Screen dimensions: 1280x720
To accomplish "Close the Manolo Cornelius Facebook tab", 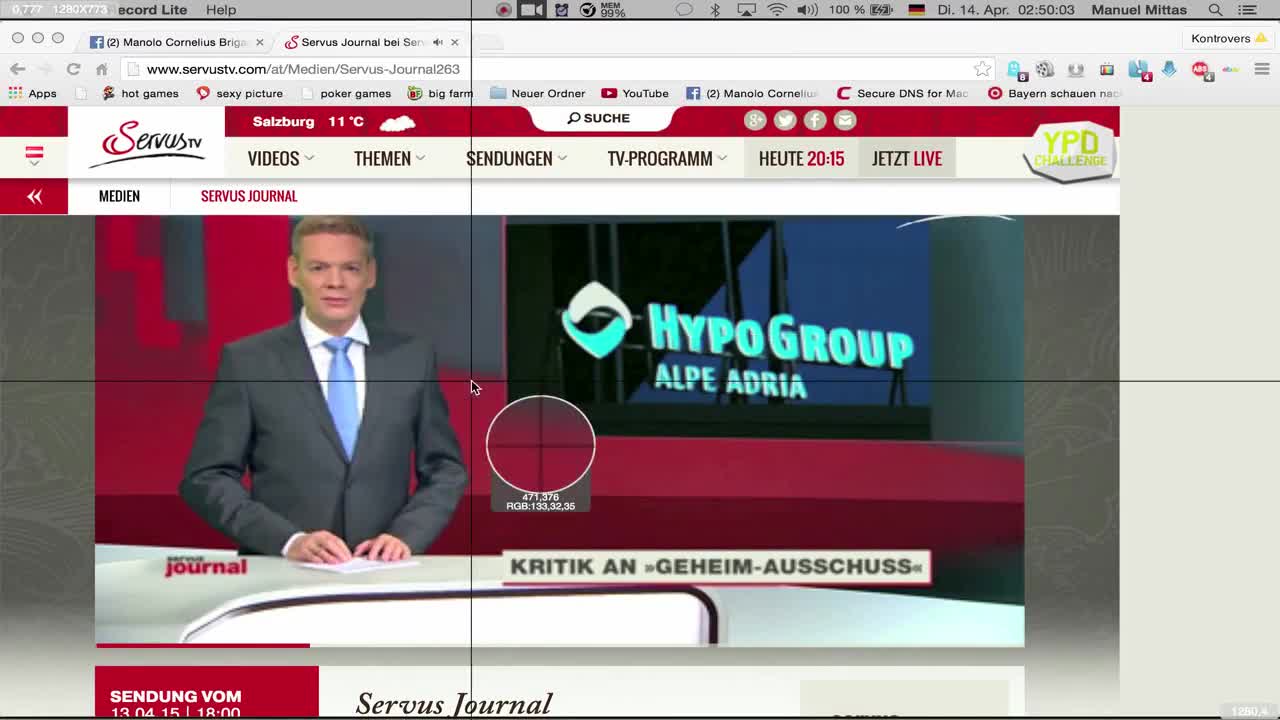I will click(x=259, y=42).
